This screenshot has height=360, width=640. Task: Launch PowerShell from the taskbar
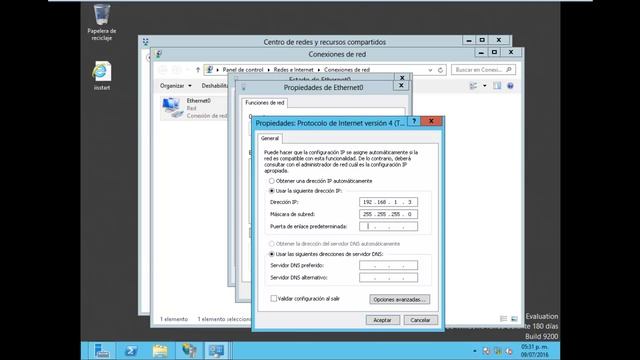point(131,351)
